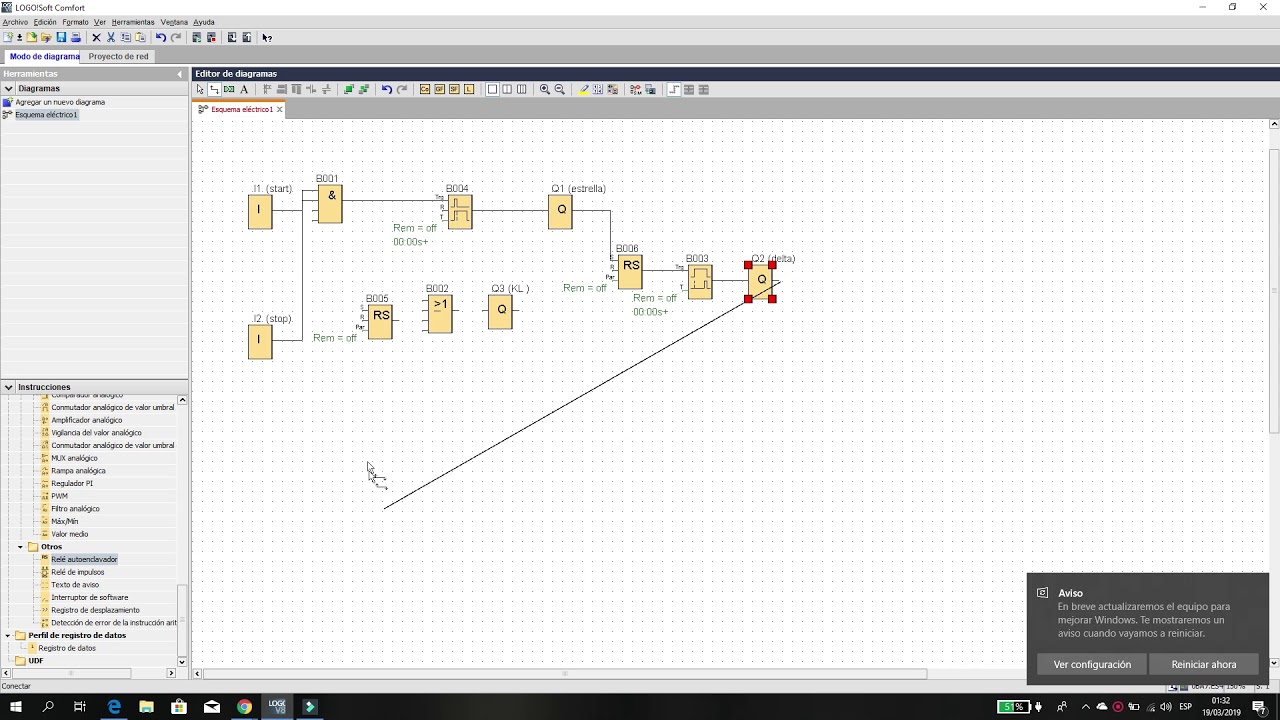Image resolution: width=1280 pixels, height=720 pixels.
Task: Open the Ayuda menu
Action: pyautogui.click(x=204, y=22)
